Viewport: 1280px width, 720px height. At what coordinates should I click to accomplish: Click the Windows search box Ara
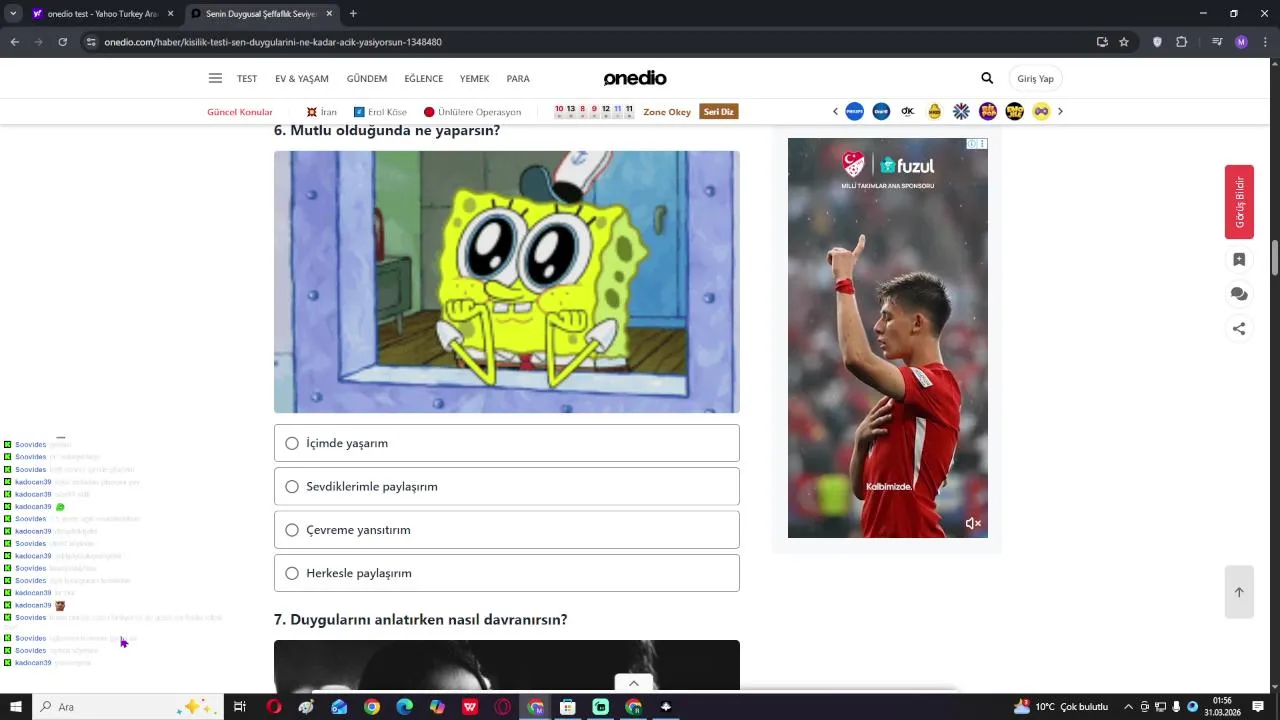pos(127,707)
